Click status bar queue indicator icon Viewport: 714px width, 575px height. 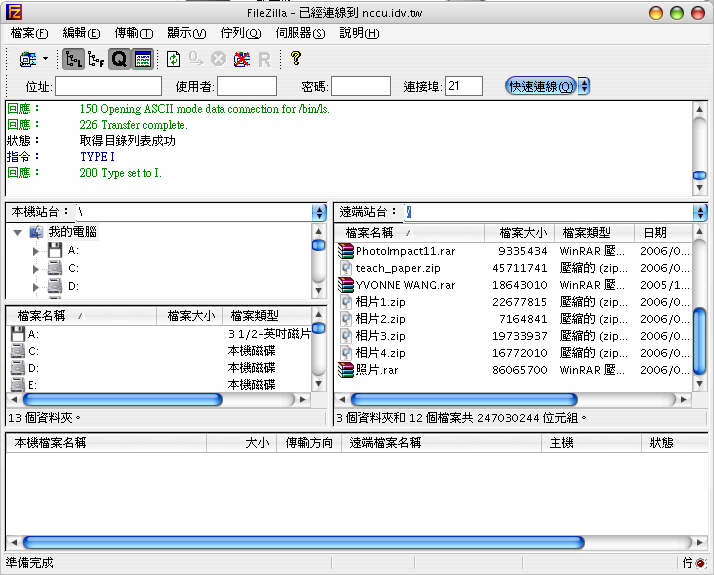[700, 564]
